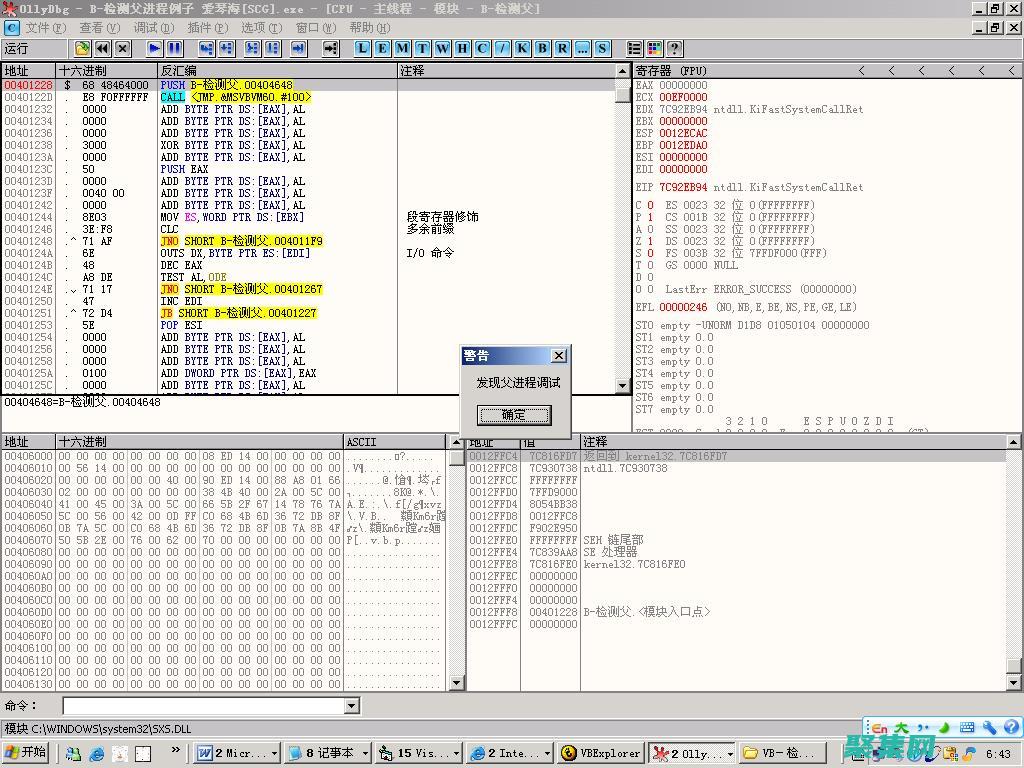Close the 警告 warning dialog
This screenshot has height=768, width=1024.
[x=559, y=355]
